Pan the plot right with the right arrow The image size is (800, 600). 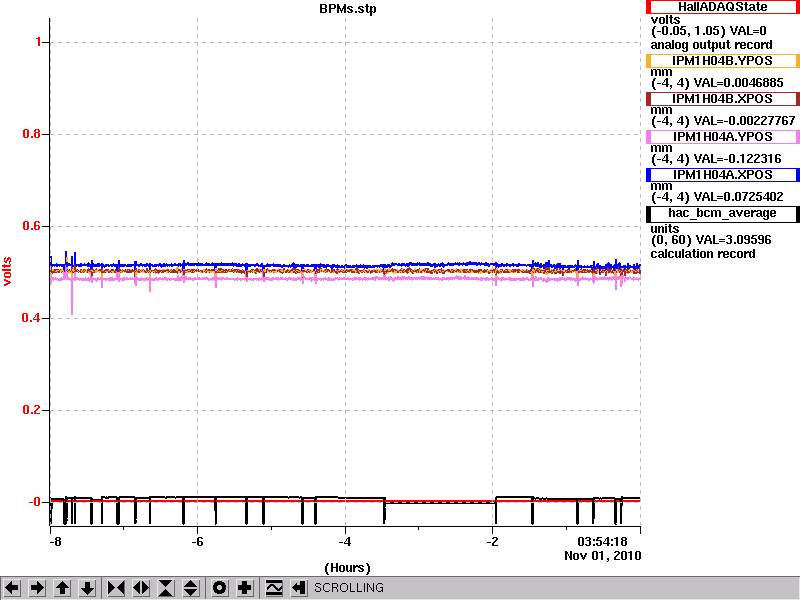point(37,588)
